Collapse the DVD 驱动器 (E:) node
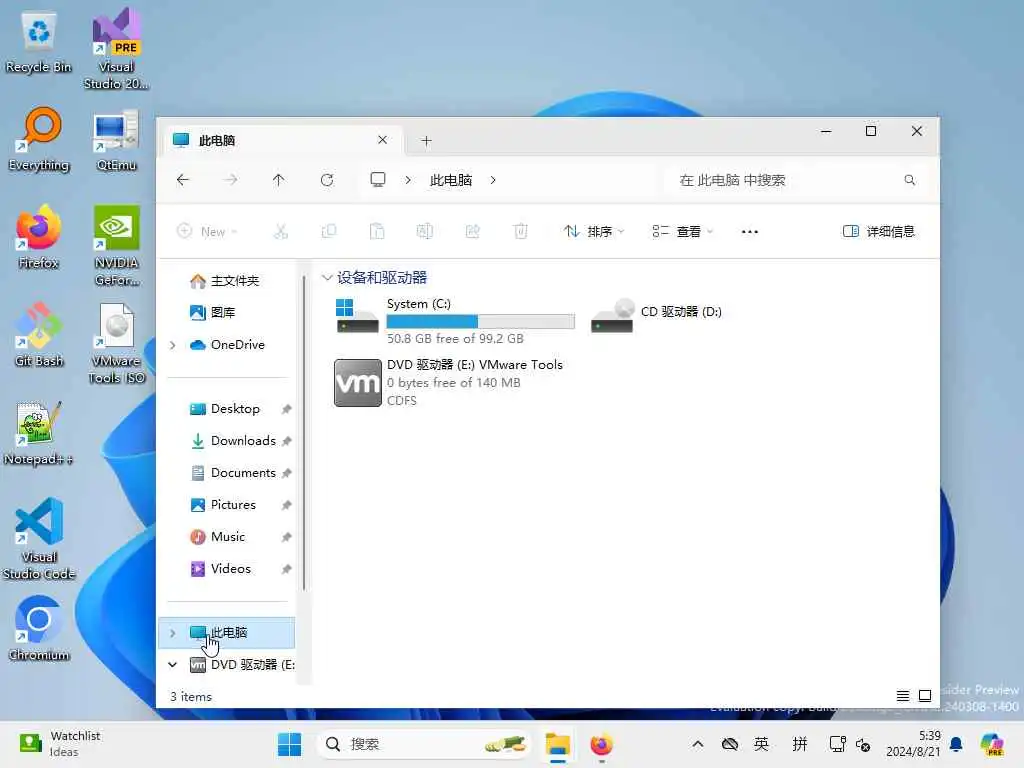Image resolution: width=1024 pixels, height=768 pixels. pyautogui.click(x=172, y=665)
